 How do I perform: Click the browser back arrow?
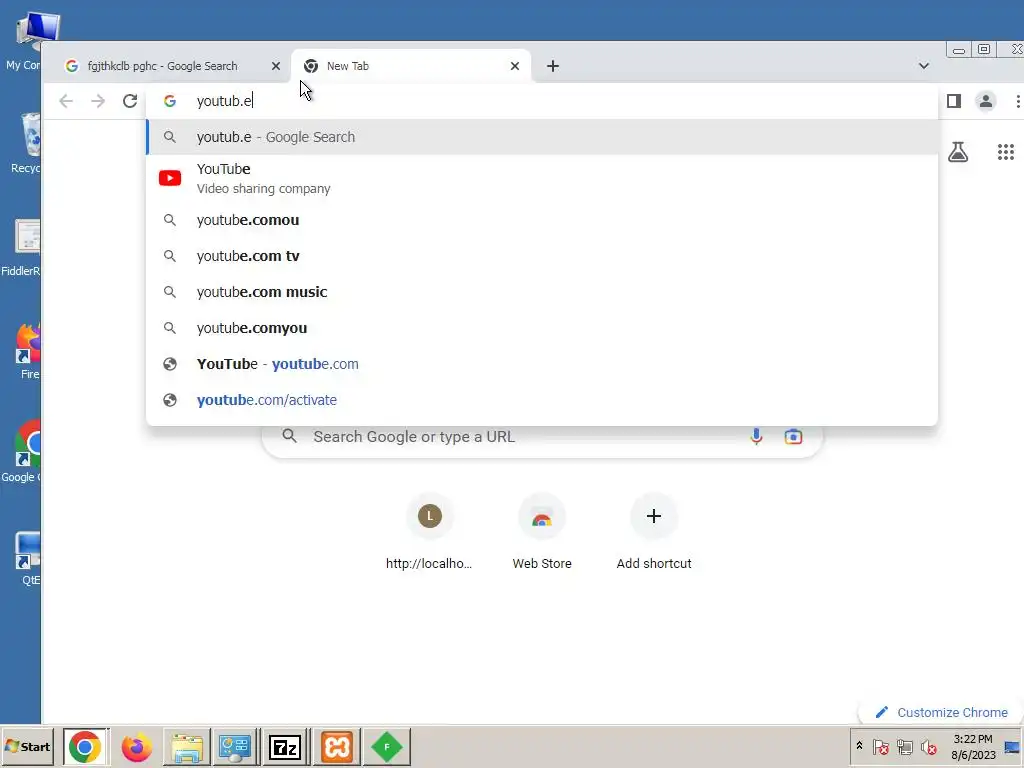tap(66, 101)
